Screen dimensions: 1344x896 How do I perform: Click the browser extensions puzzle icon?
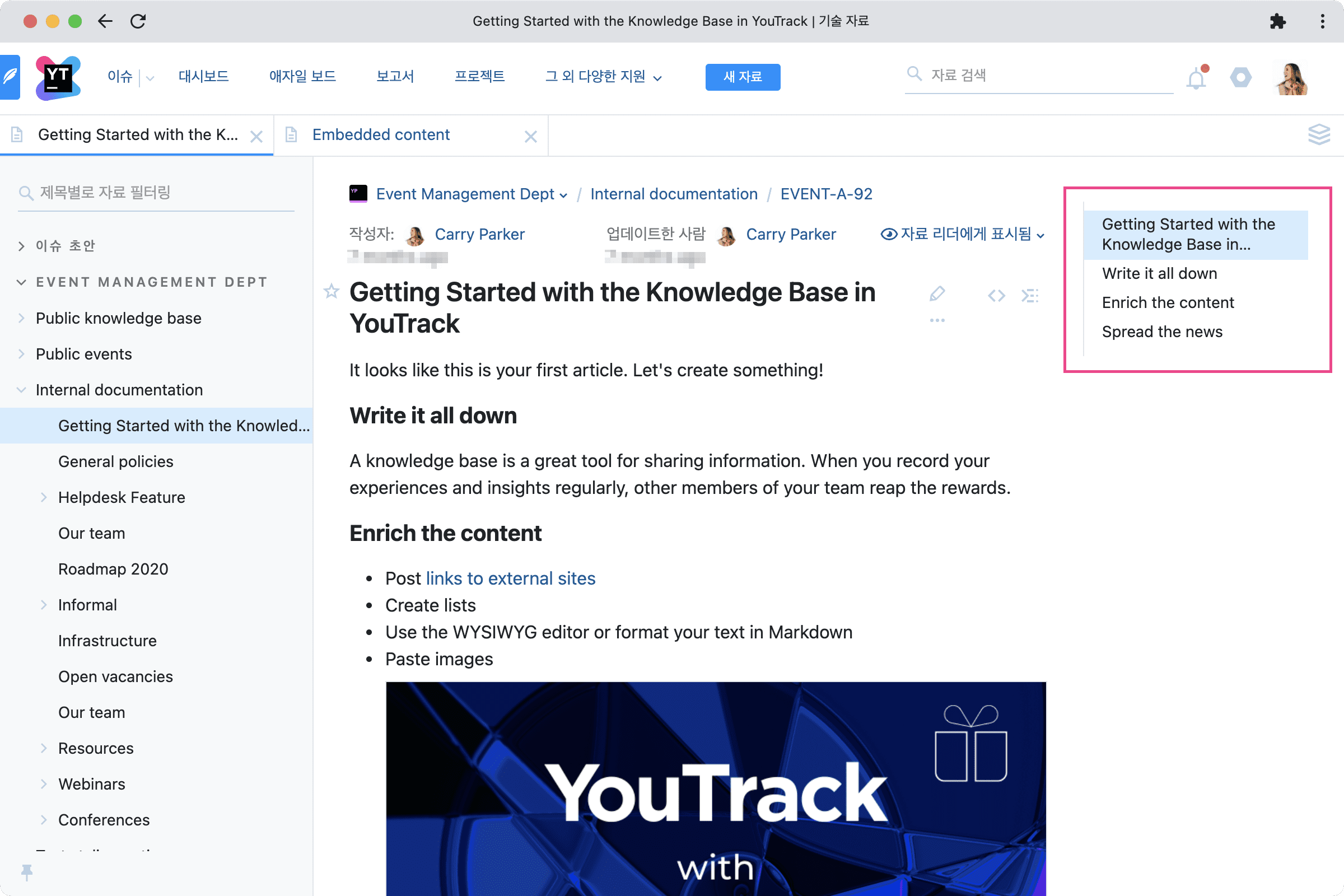pos(1278,21)
